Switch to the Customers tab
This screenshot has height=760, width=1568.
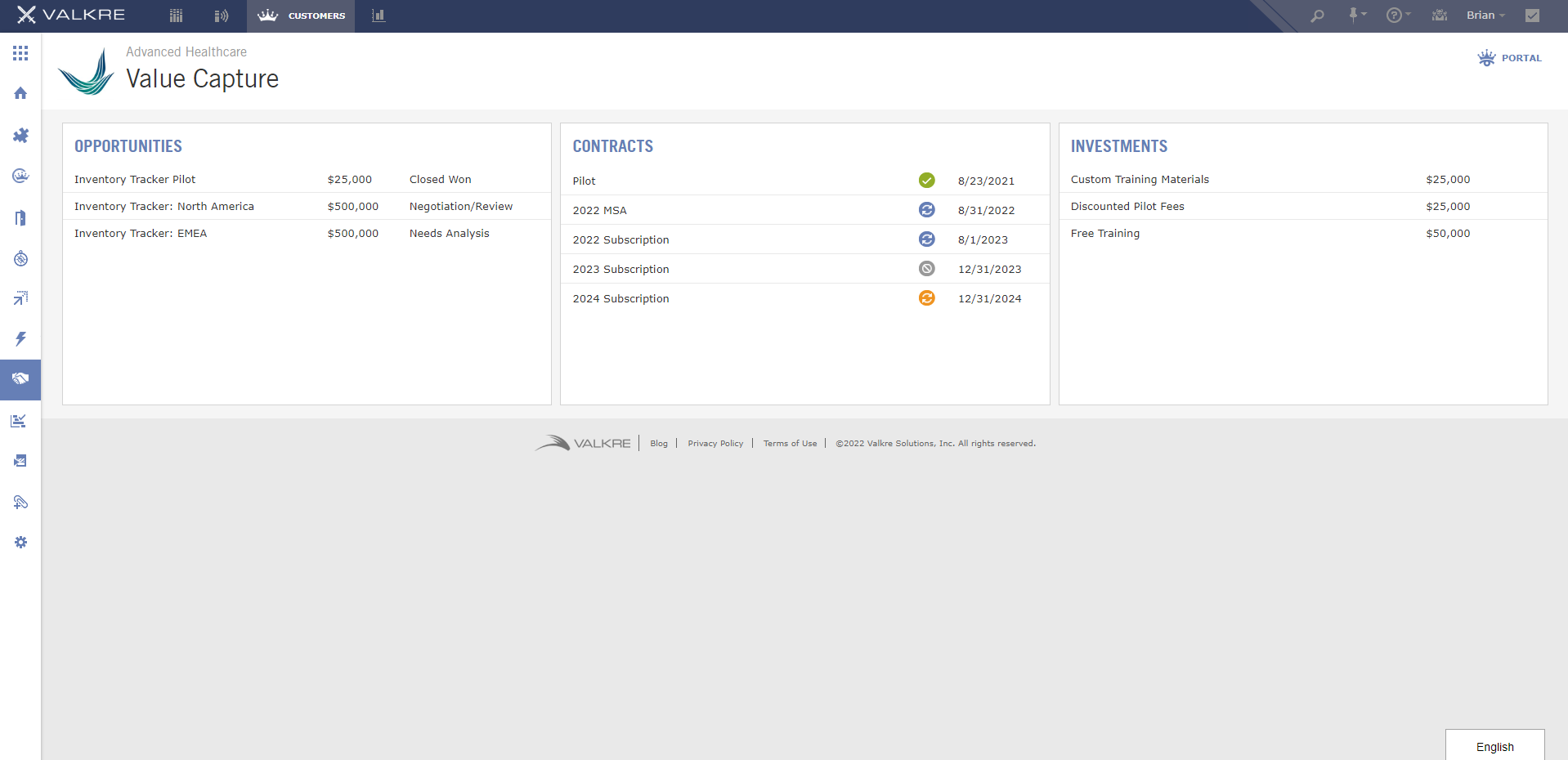[301, 16]
